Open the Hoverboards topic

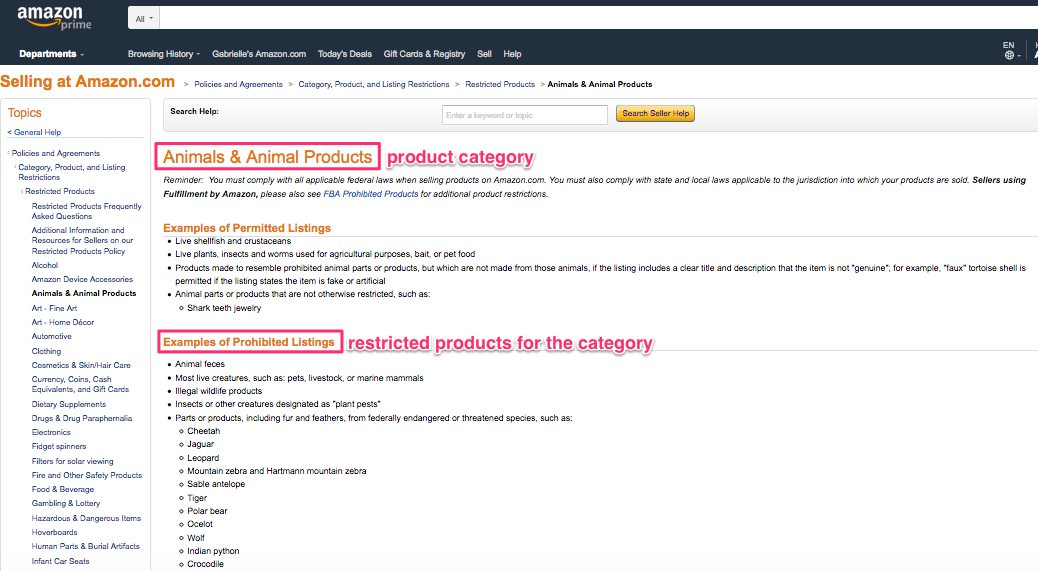(54, 533)
